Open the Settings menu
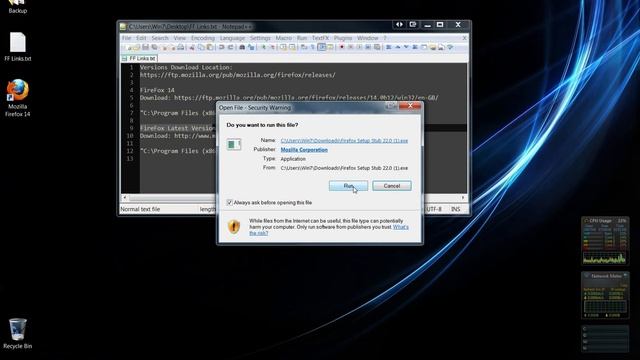The height and width of the screenshot is (360, 640). 260,38
